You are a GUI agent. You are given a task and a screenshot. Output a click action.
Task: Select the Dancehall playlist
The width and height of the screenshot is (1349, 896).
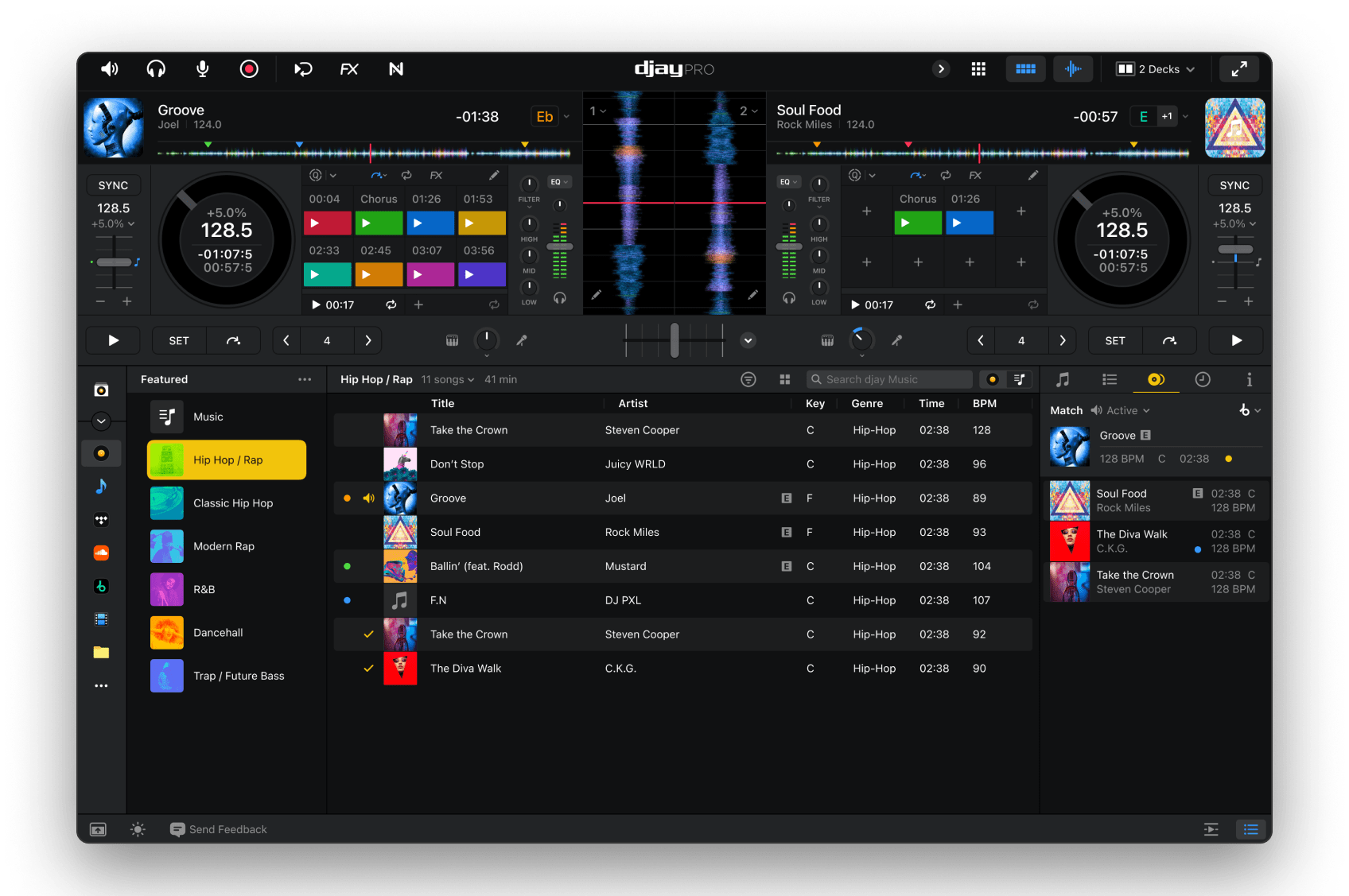(227, 633)
